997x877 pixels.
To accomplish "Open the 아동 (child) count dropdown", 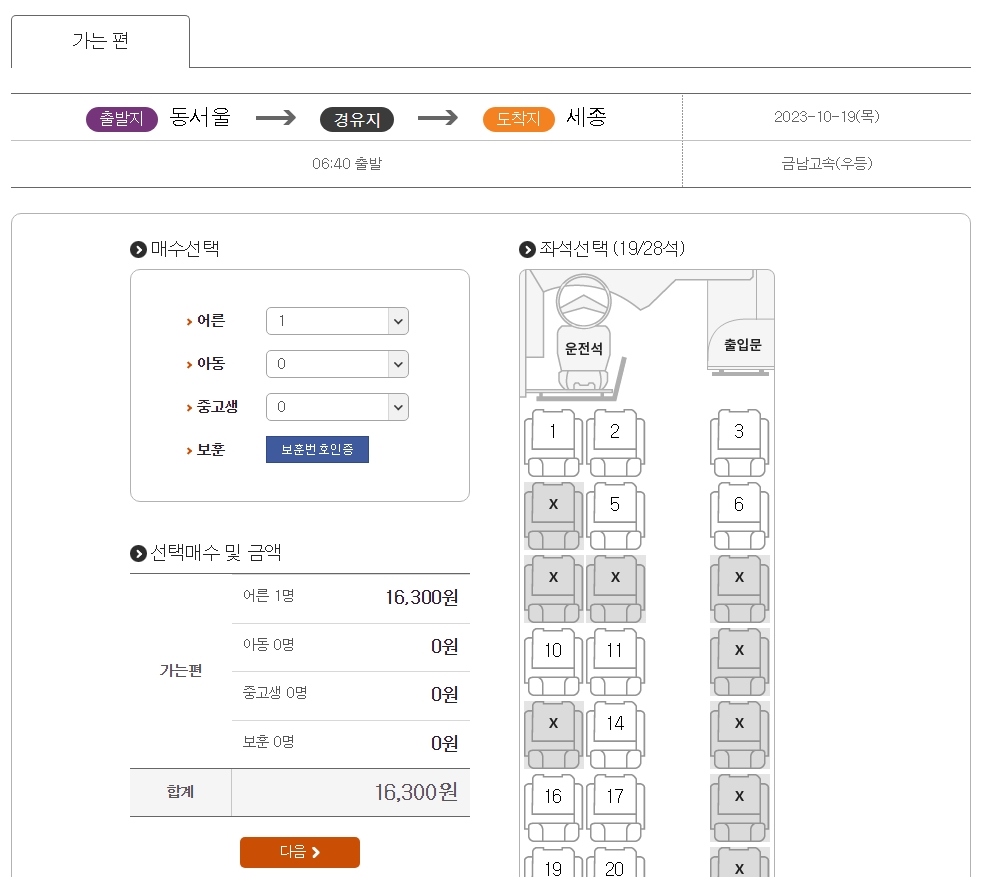I will 337,364.
